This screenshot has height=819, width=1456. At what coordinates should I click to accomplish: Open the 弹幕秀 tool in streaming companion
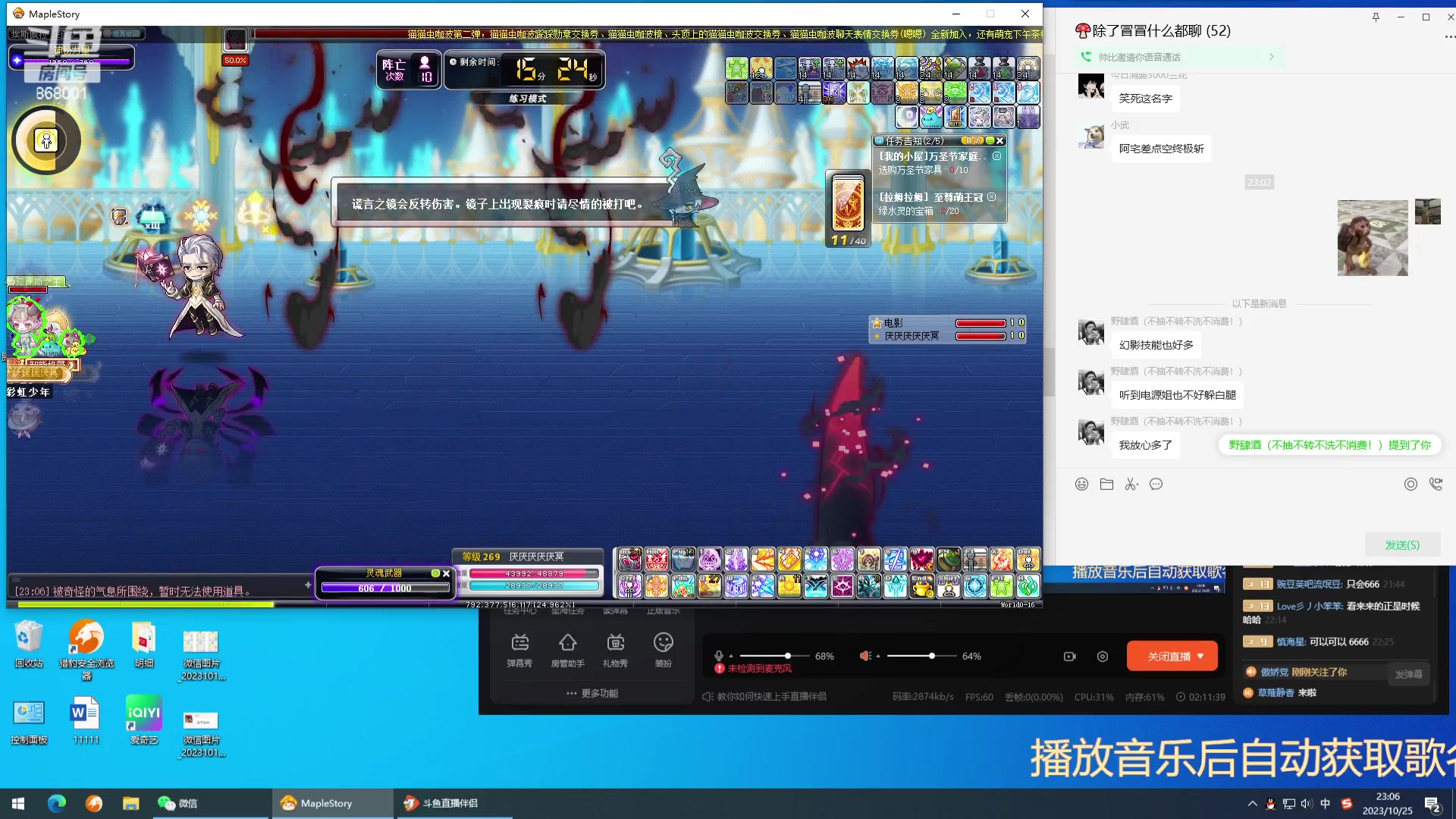click(x=519, y=650)
